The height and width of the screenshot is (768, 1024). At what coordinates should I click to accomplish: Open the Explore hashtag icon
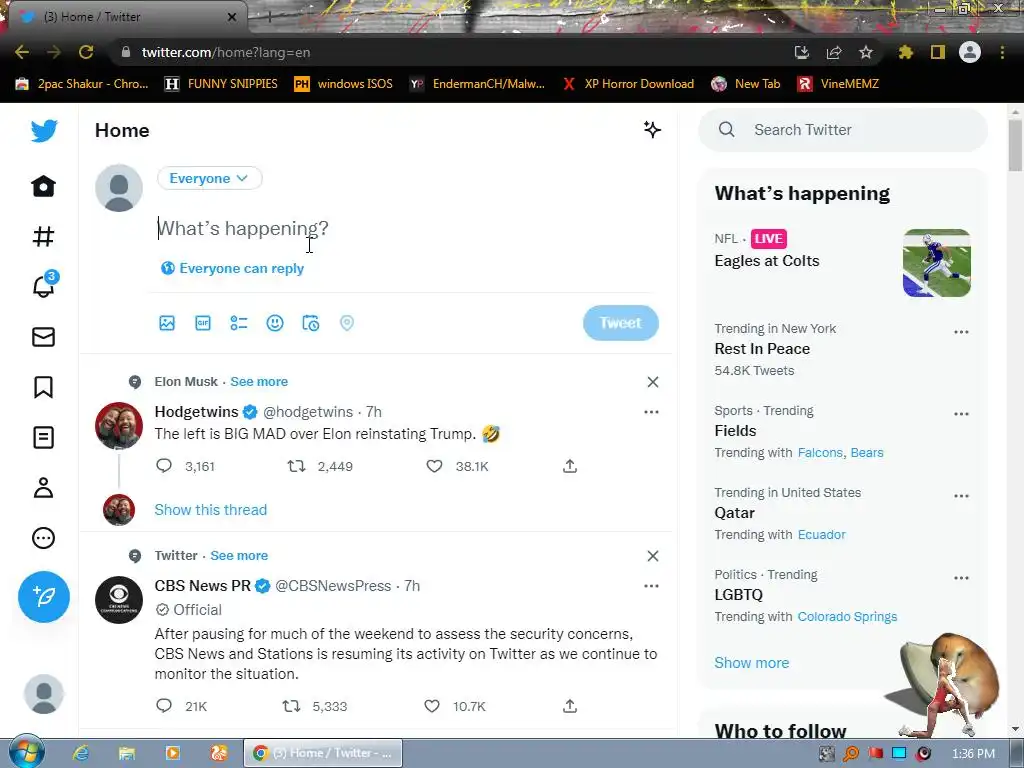tap(44, 236)
